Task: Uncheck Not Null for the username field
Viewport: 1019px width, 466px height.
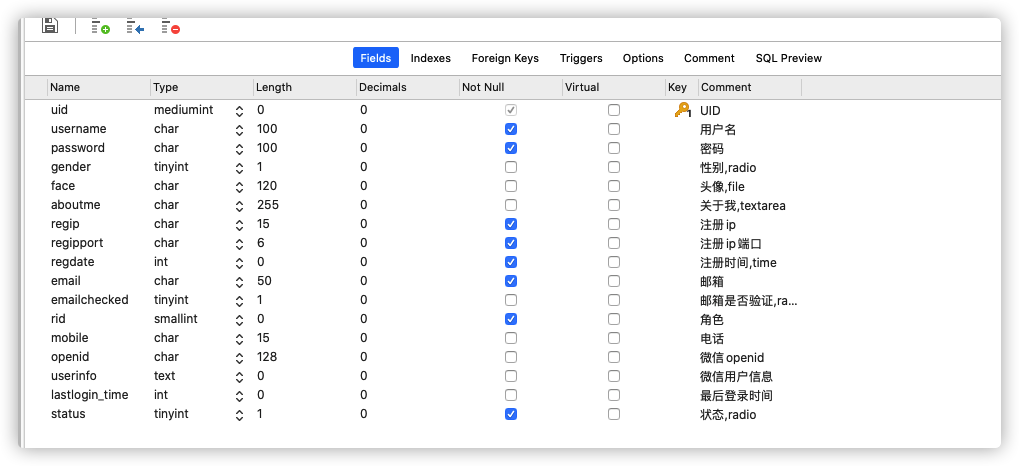Action: 511,129
